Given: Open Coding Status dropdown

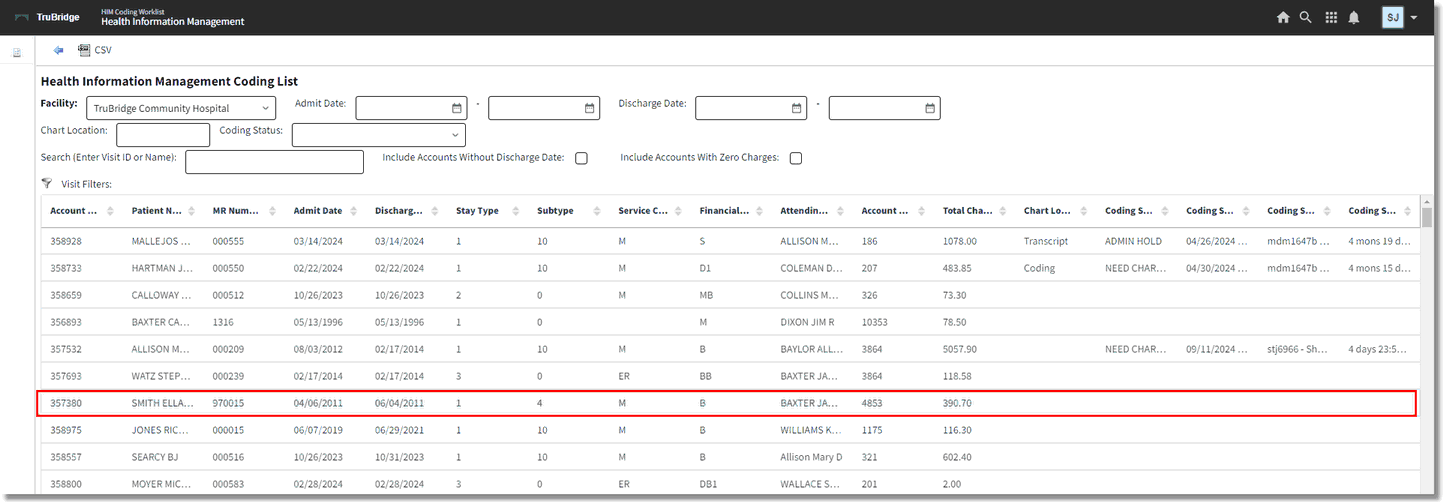Looking at the screenshot, I should [378, 135].
